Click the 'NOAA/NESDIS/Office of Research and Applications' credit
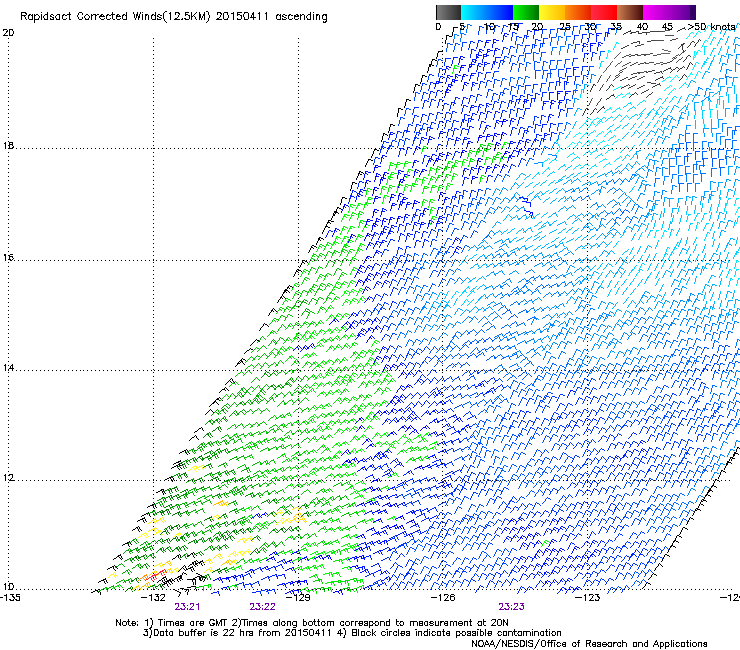Viewport: 740px width, 650px height. coord(589,643)
